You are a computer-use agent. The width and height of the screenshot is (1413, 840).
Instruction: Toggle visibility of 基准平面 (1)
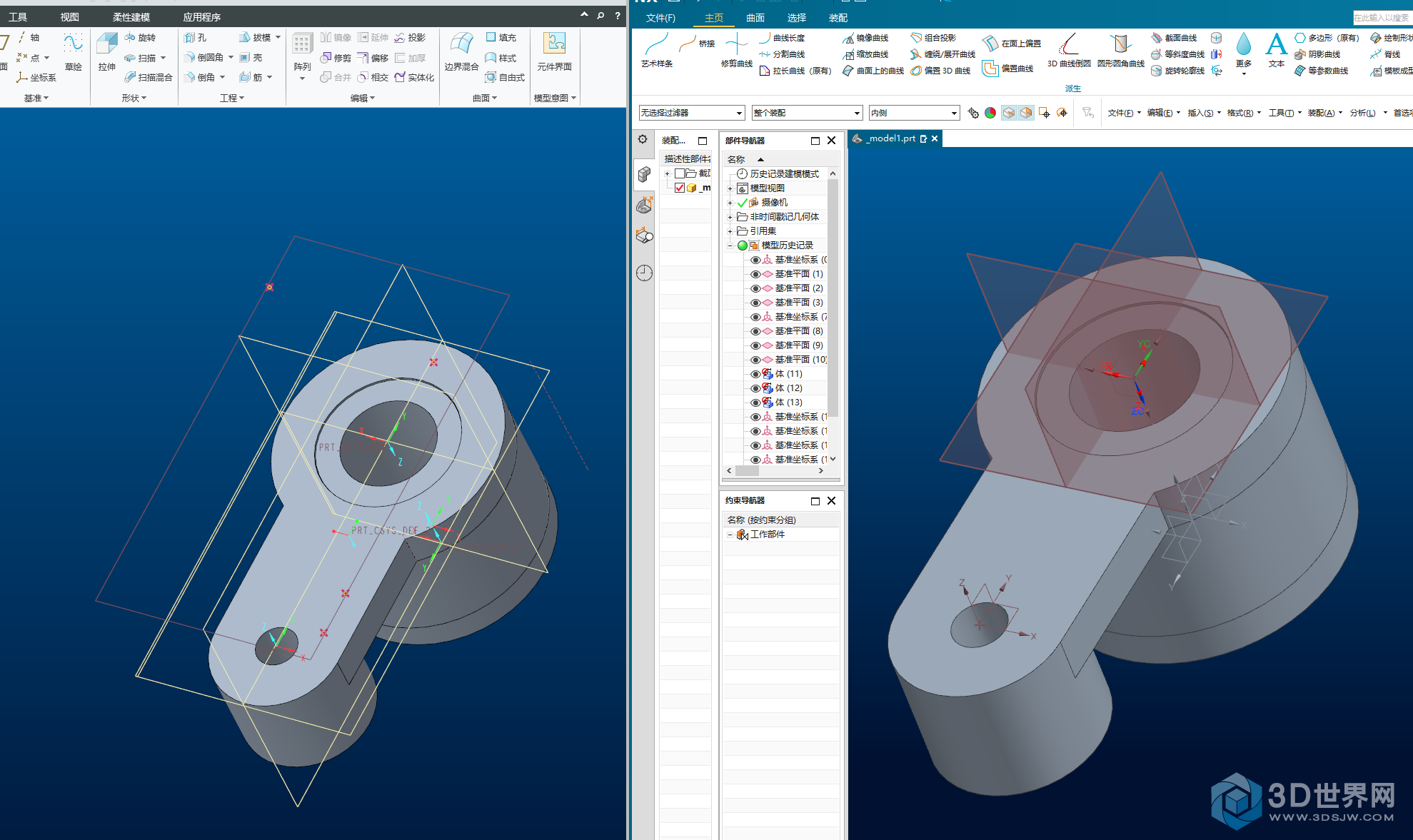pyautogui.click(x=755, y=274)
